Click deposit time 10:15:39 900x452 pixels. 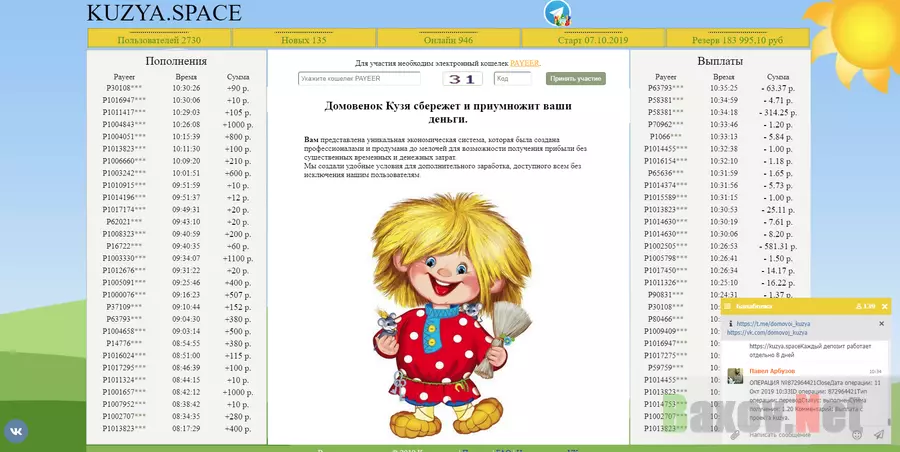coord(186,137)
